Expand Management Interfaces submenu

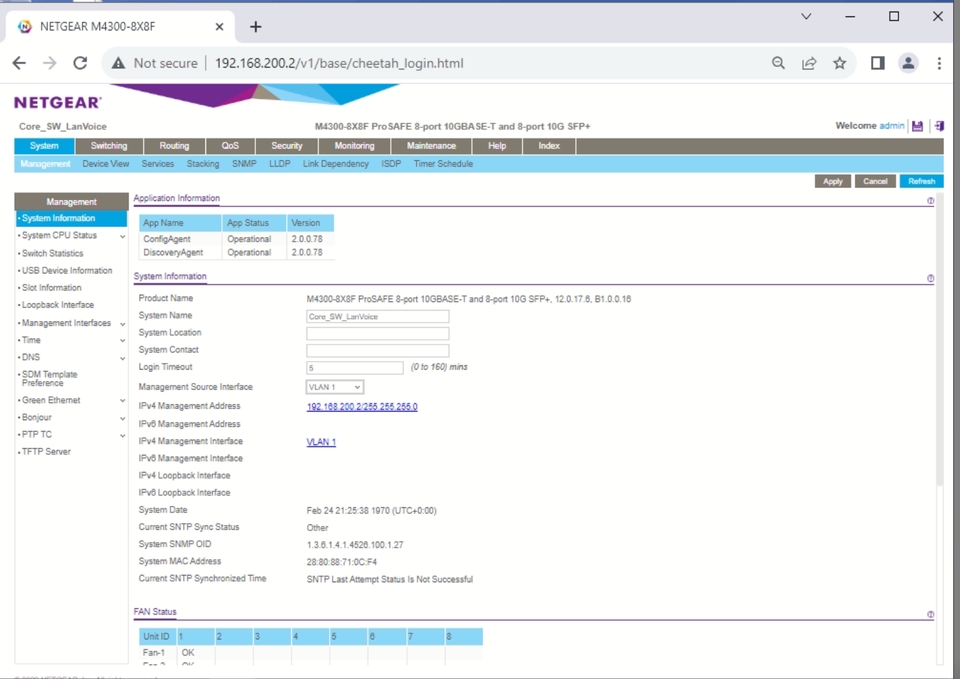pyautogui.click(x=122, y=324)
